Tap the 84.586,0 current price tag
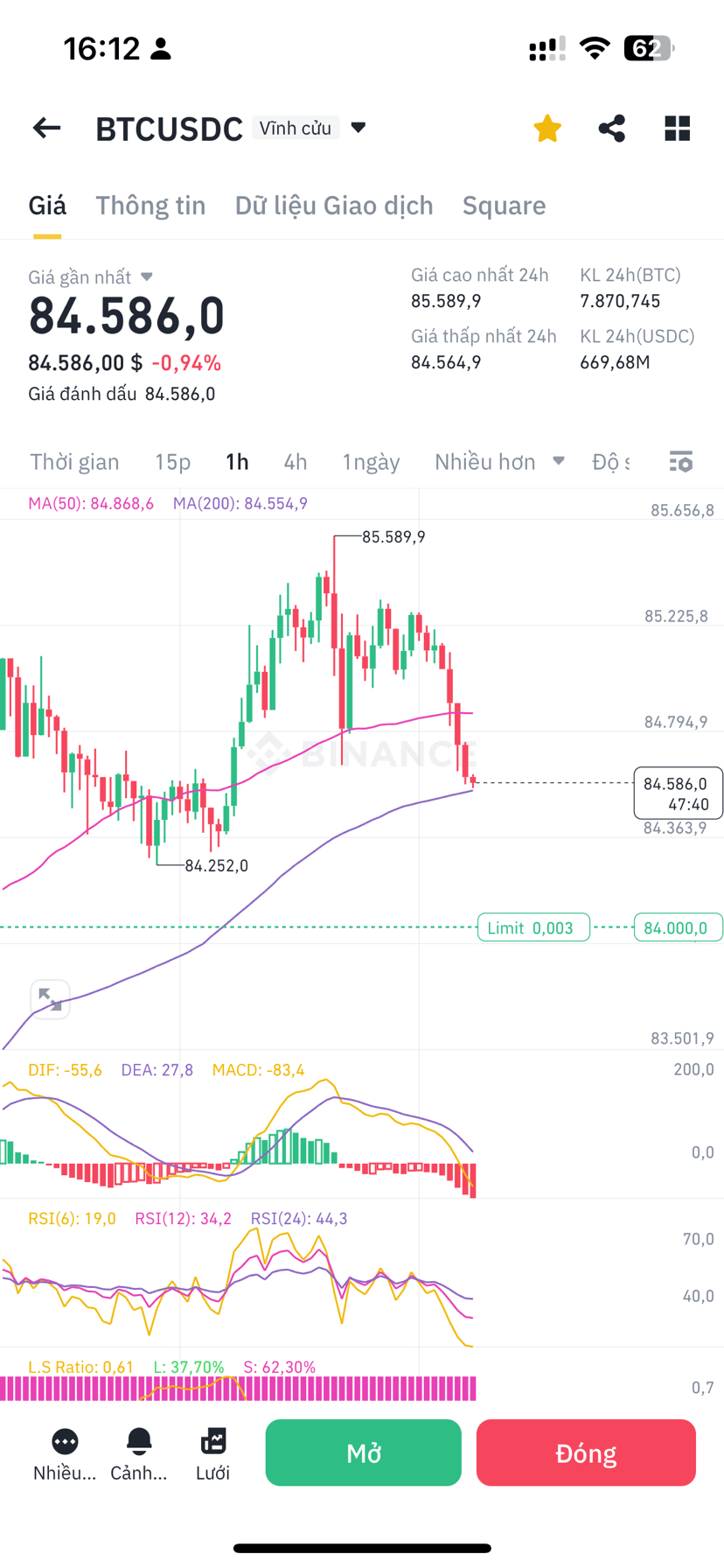 click(678, 794)
